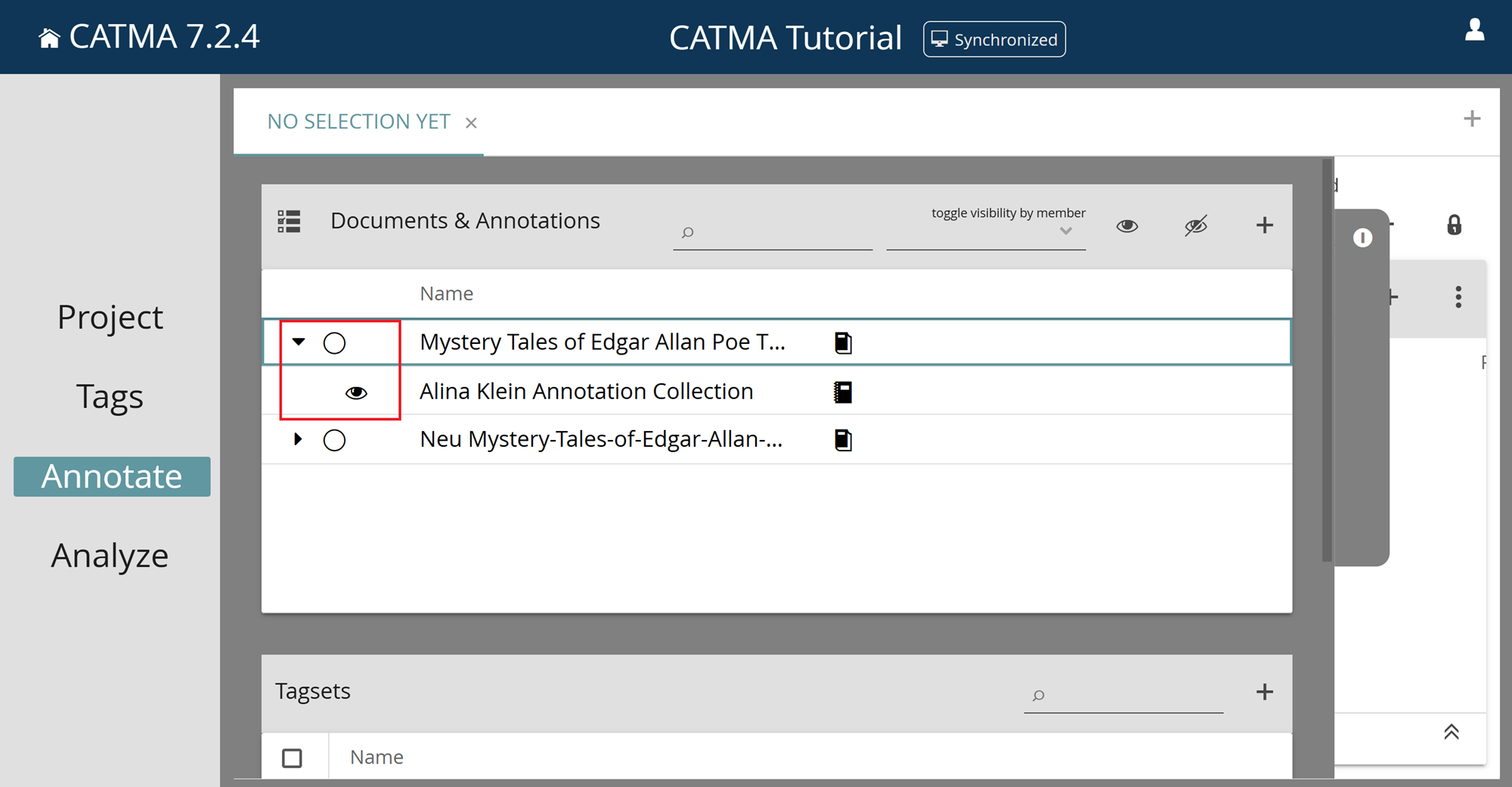Open the Documents & Annotations grid view icon

289,221
